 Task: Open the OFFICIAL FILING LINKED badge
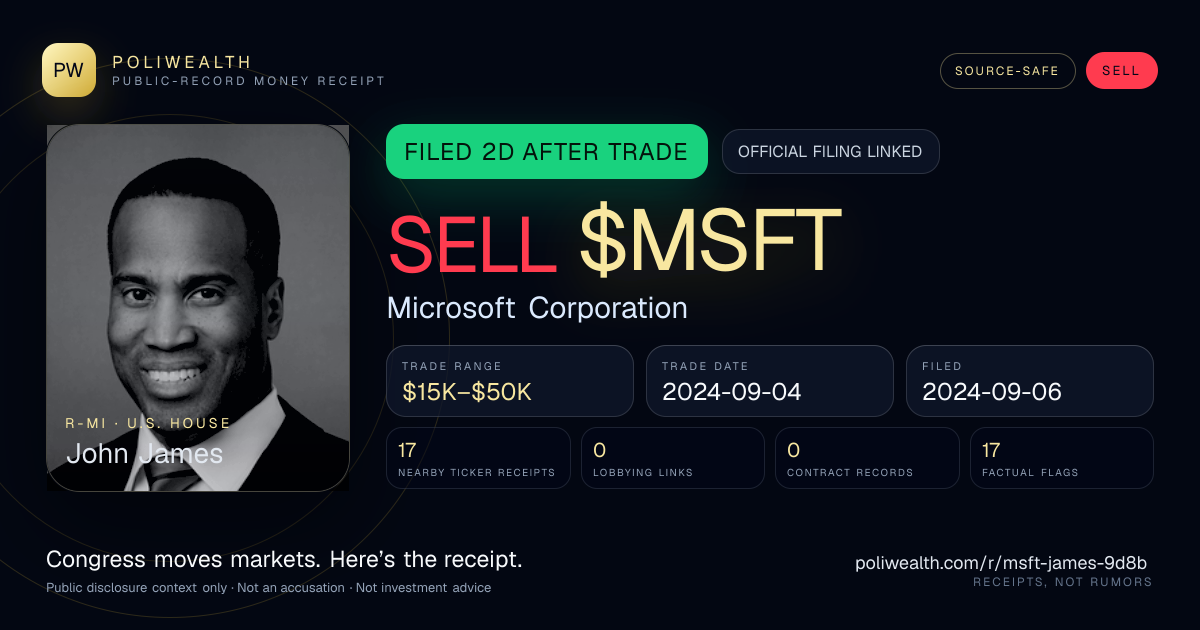pyautogui.click(x=830, y=152)
